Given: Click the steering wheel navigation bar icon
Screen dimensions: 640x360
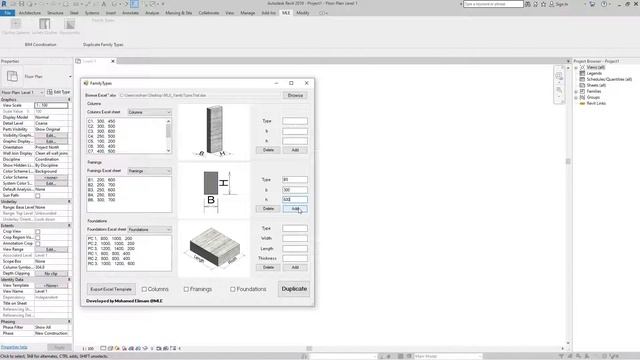Looking at the screenshot, I should click(559, 76).
